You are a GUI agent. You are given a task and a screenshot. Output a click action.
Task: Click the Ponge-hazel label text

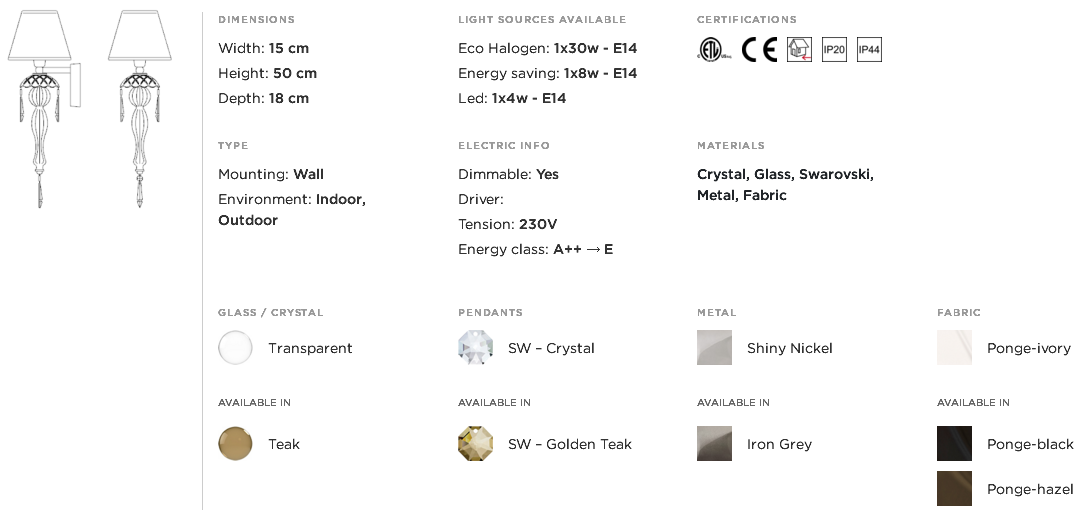tap(1030, 490)
